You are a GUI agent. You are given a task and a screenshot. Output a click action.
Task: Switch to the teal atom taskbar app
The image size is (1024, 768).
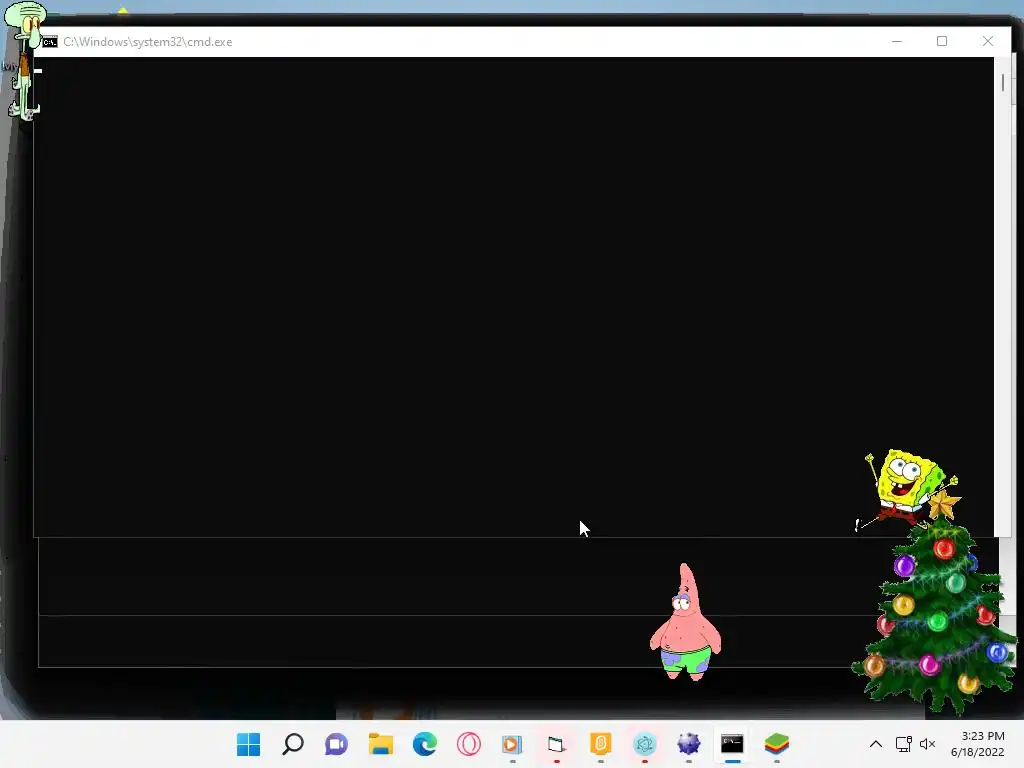(645, 744)
